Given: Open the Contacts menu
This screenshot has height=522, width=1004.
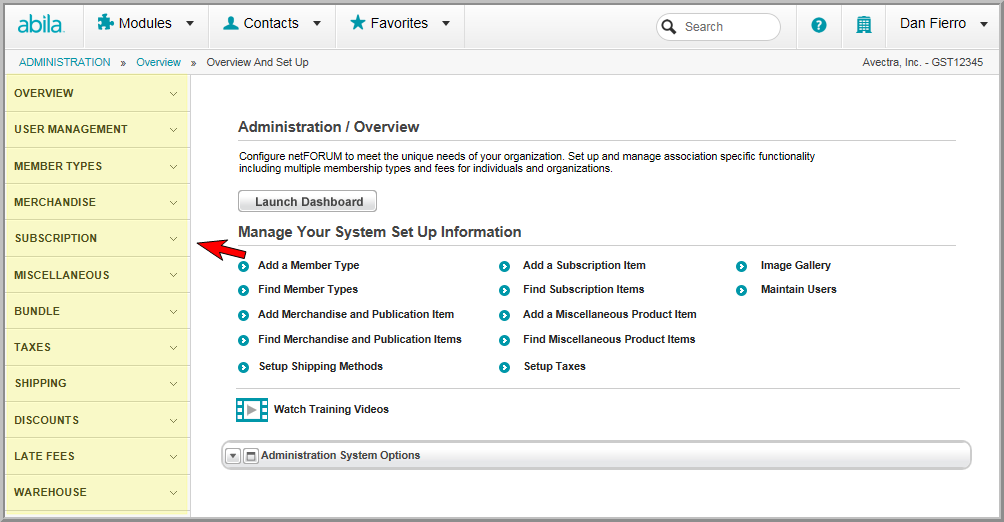Looking at the screenshot, I should click(272, 24).
